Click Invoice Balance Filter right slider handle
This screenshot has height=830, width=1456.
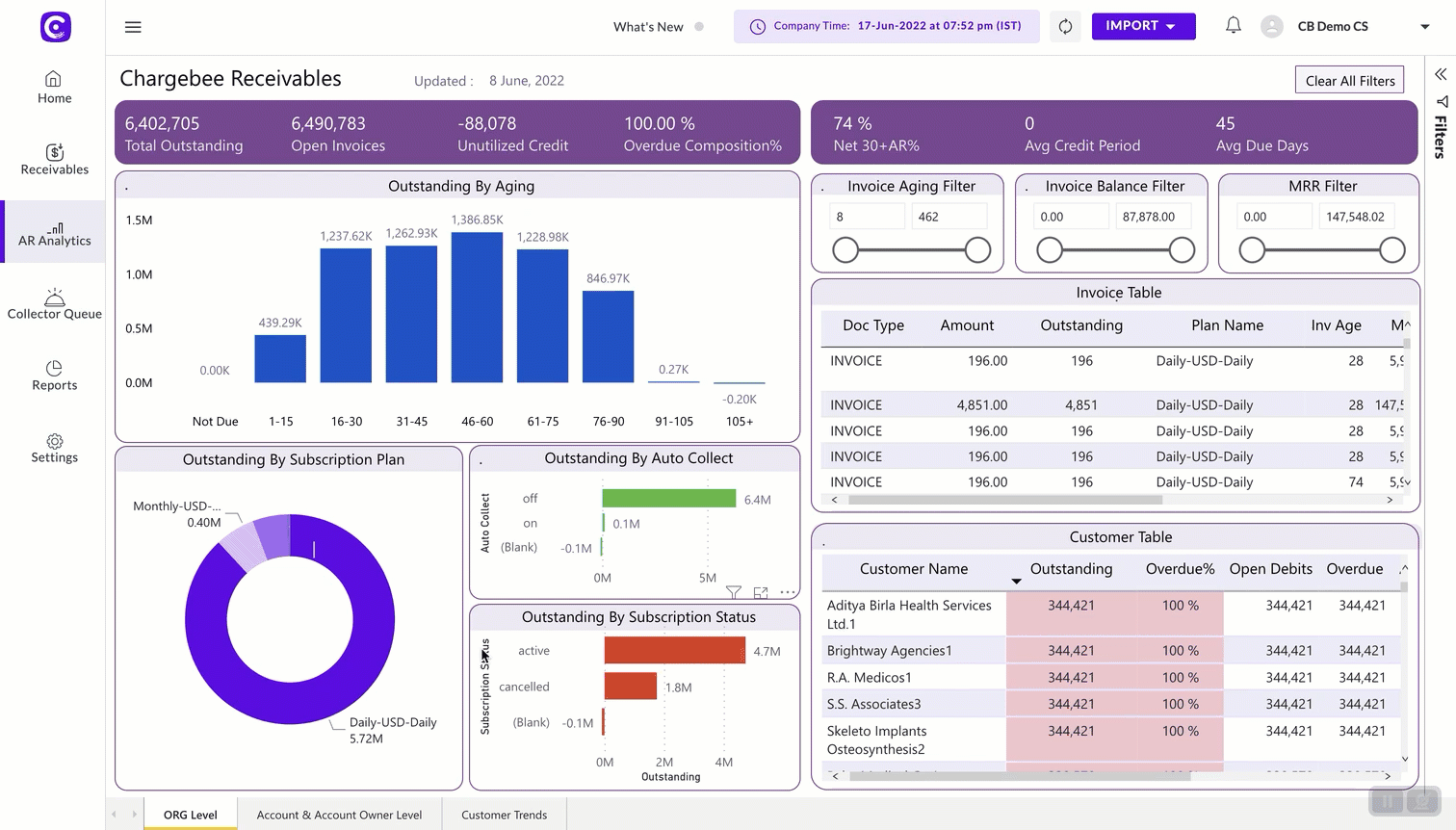1182,250
